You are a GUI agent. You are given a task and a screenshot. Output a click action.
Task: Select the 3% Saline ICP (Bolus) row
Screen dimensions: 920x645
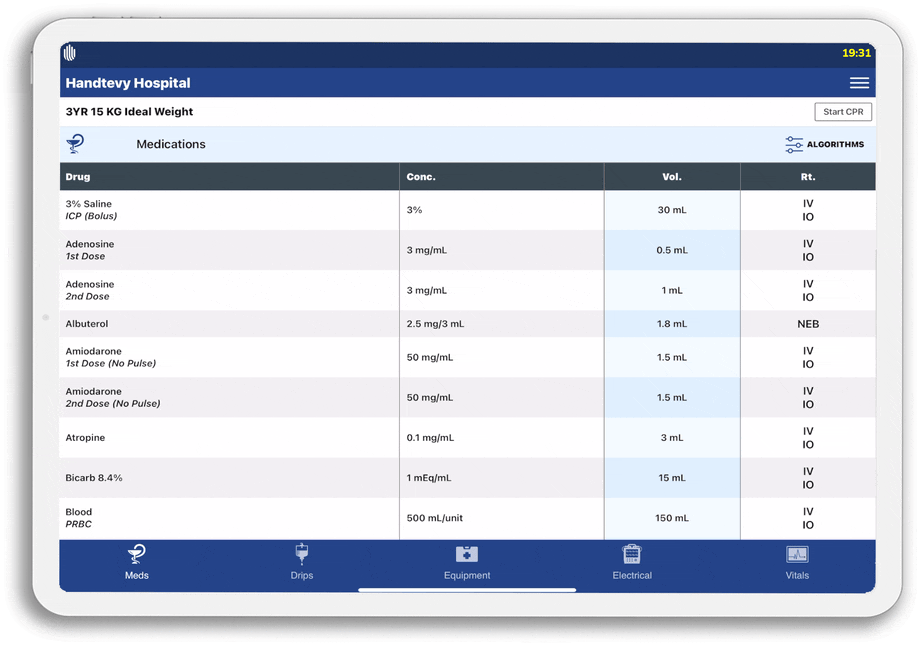point(229,210)
